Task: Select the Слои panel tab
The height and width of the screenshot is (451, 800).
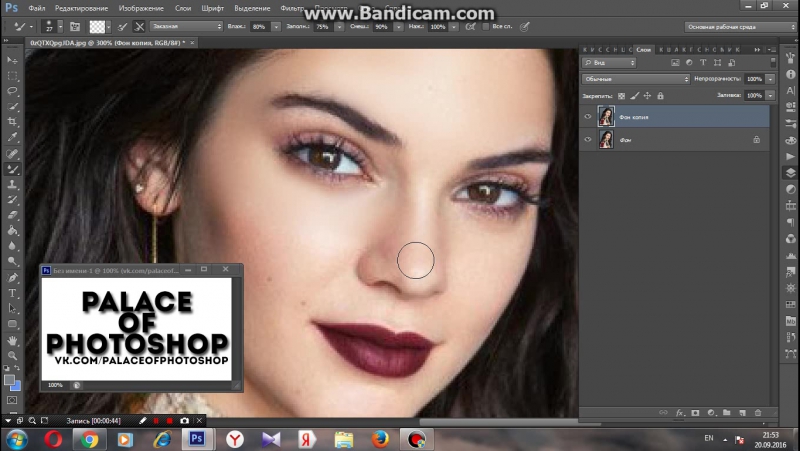Action: pos(643,49)
